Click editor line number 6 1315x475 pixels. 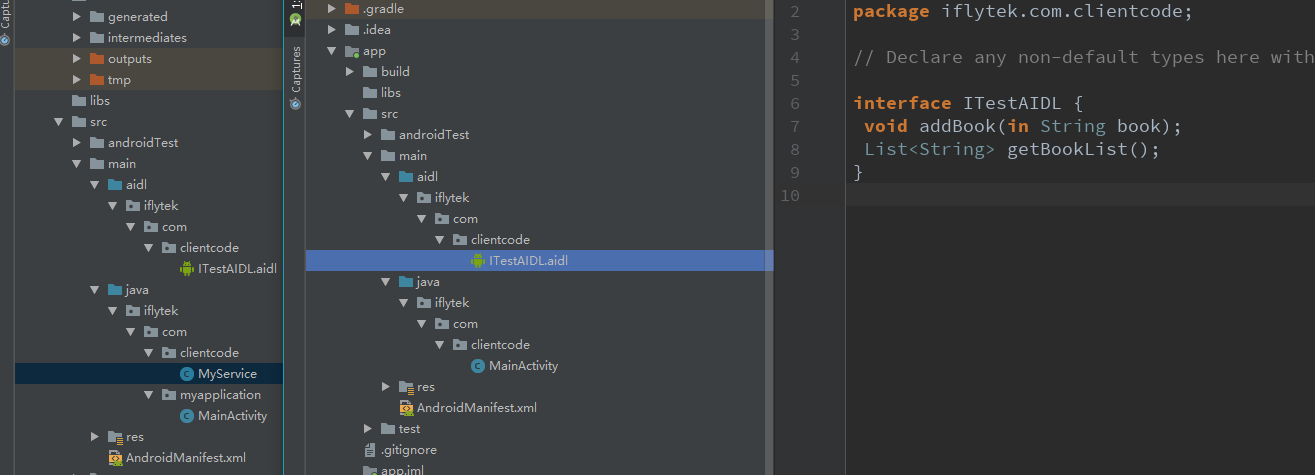[794, 104]
